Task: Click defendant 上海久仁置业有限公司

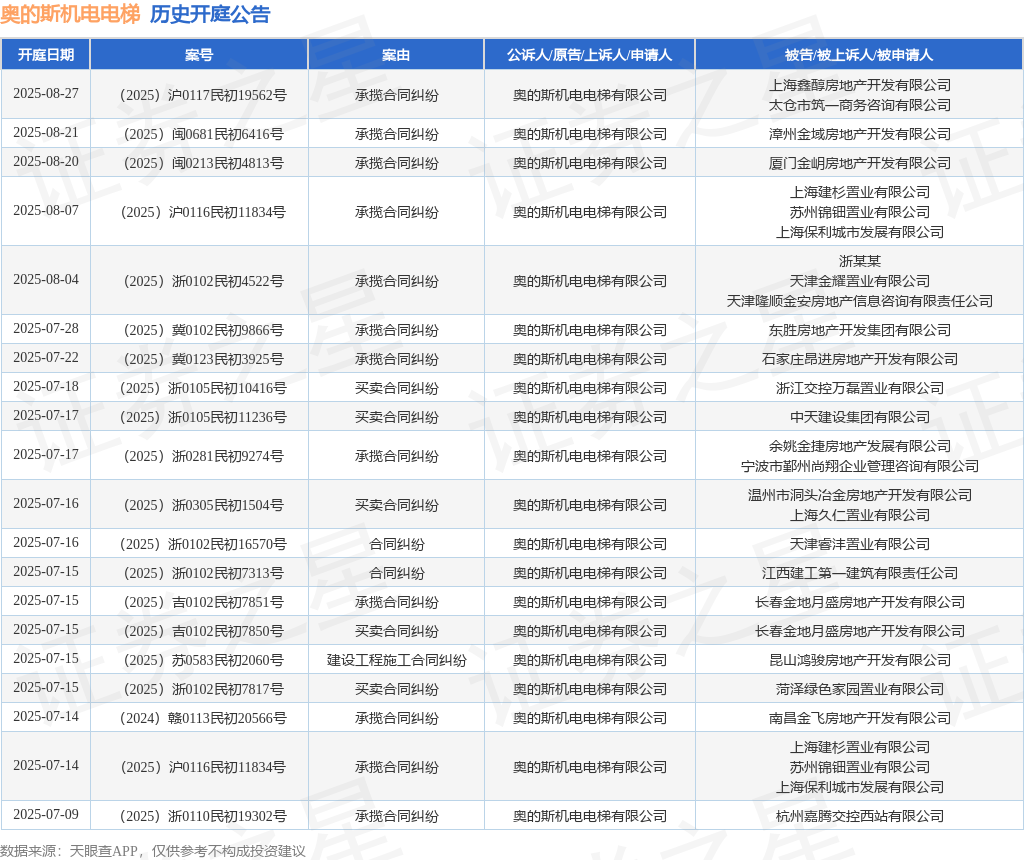Action: pyautogui.click(x=859, y=515)
